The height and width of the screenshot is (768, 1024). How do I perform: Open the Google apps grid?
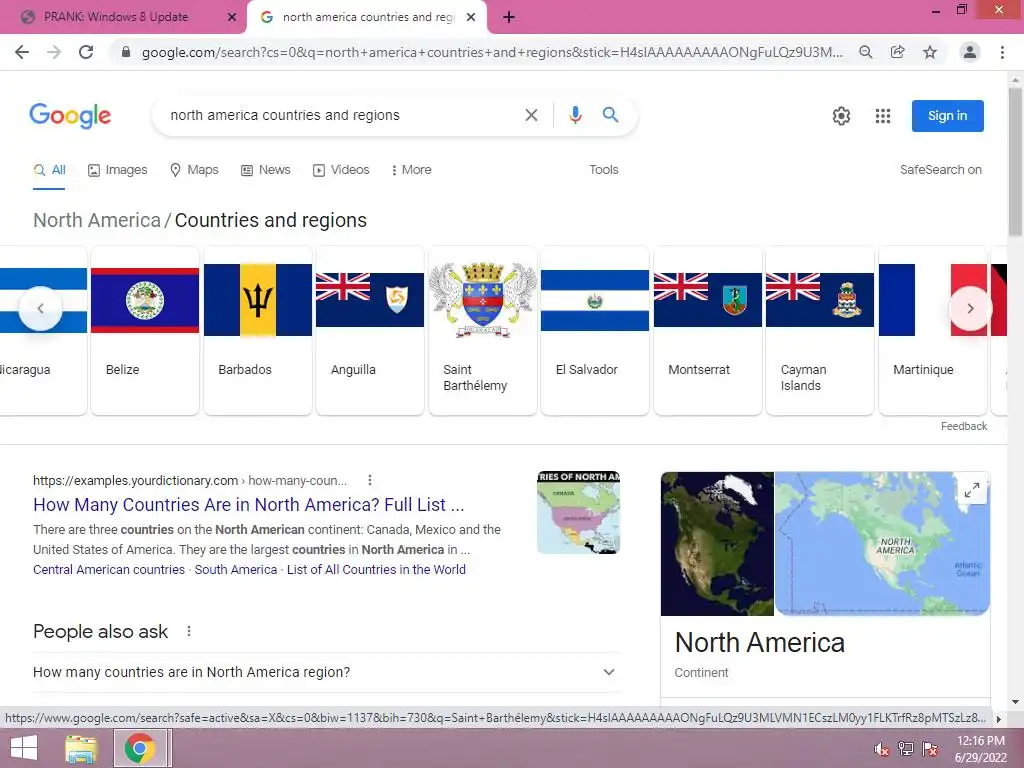click(883, 116)
